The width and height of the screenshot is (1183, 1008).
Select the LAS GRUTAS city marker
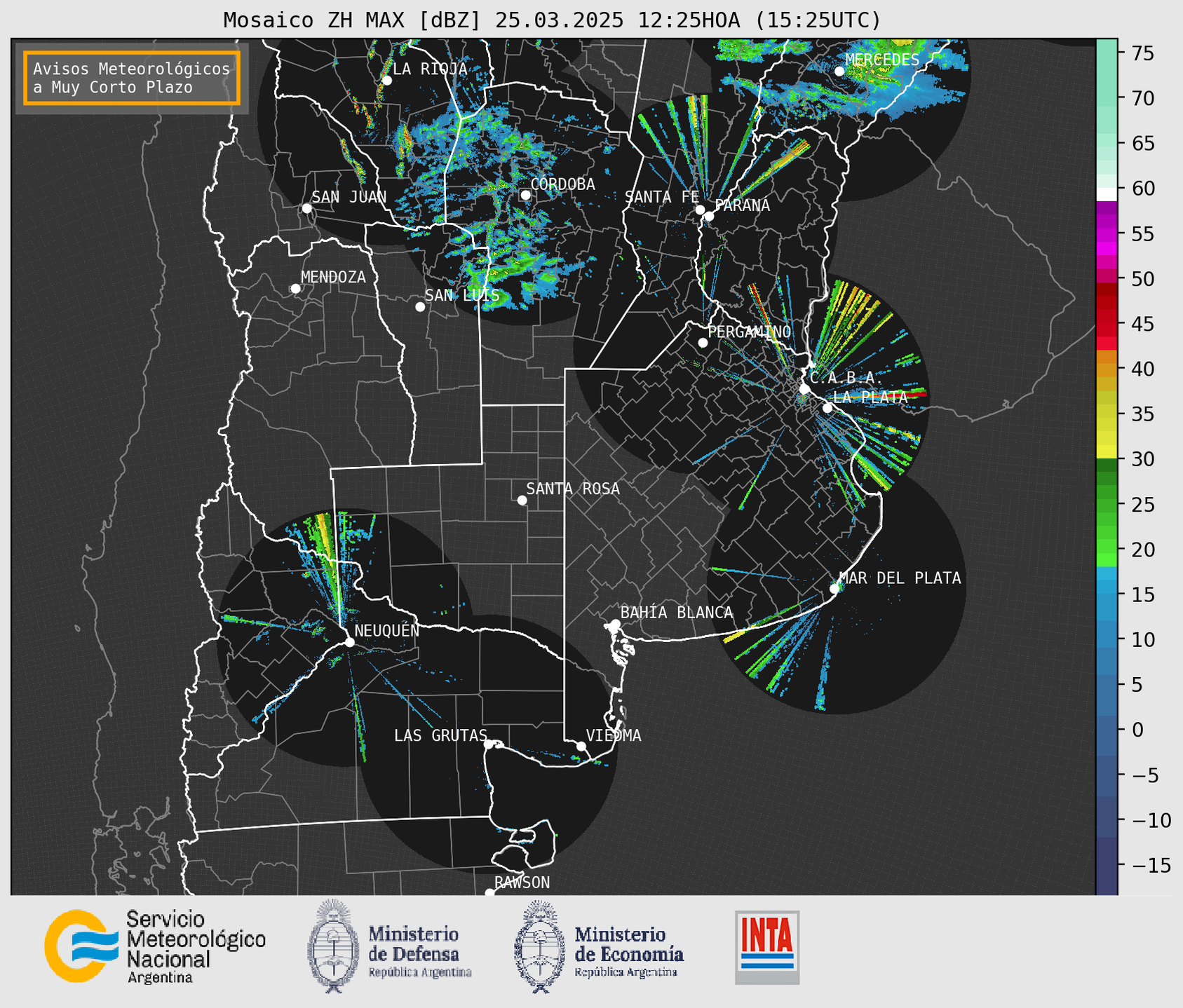pyautogui.click(x=489, y=744)
